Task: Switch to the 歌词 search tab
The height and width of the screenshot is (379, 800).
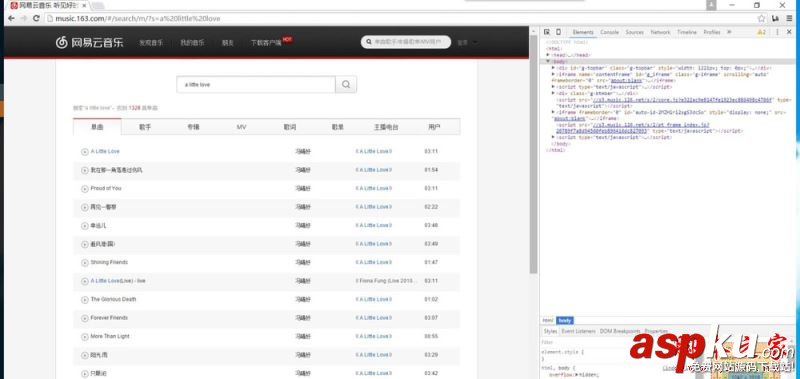Action: [x=290, y=127]
